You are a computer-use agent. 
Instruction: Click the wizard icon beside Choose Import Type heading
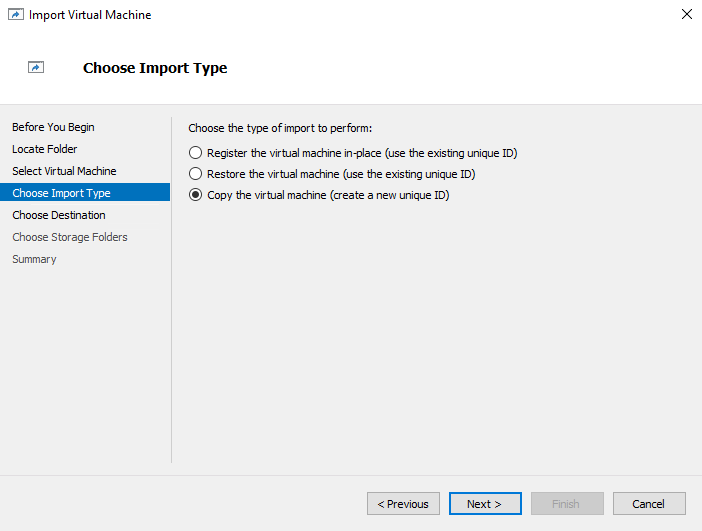coord(36,67)
